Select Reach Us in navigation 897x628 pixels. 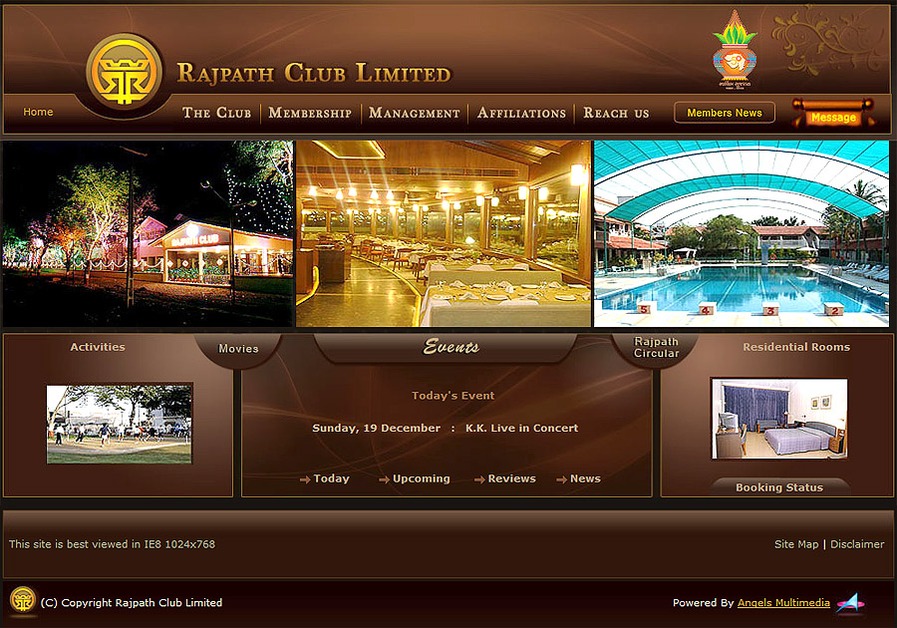(616, 113)
